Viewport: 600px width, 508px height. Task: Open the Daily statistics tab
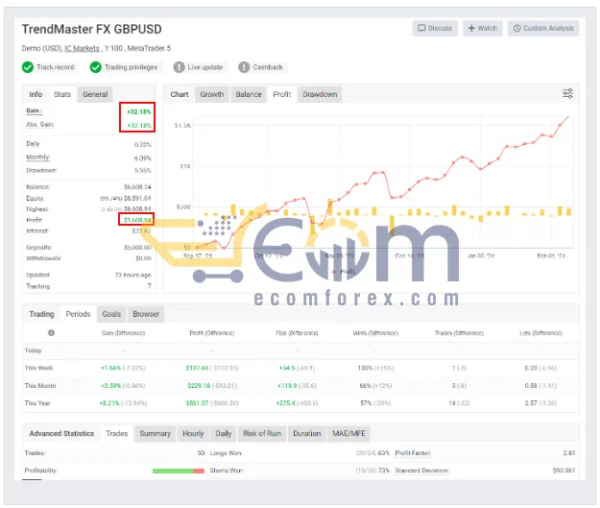point(223,433)
